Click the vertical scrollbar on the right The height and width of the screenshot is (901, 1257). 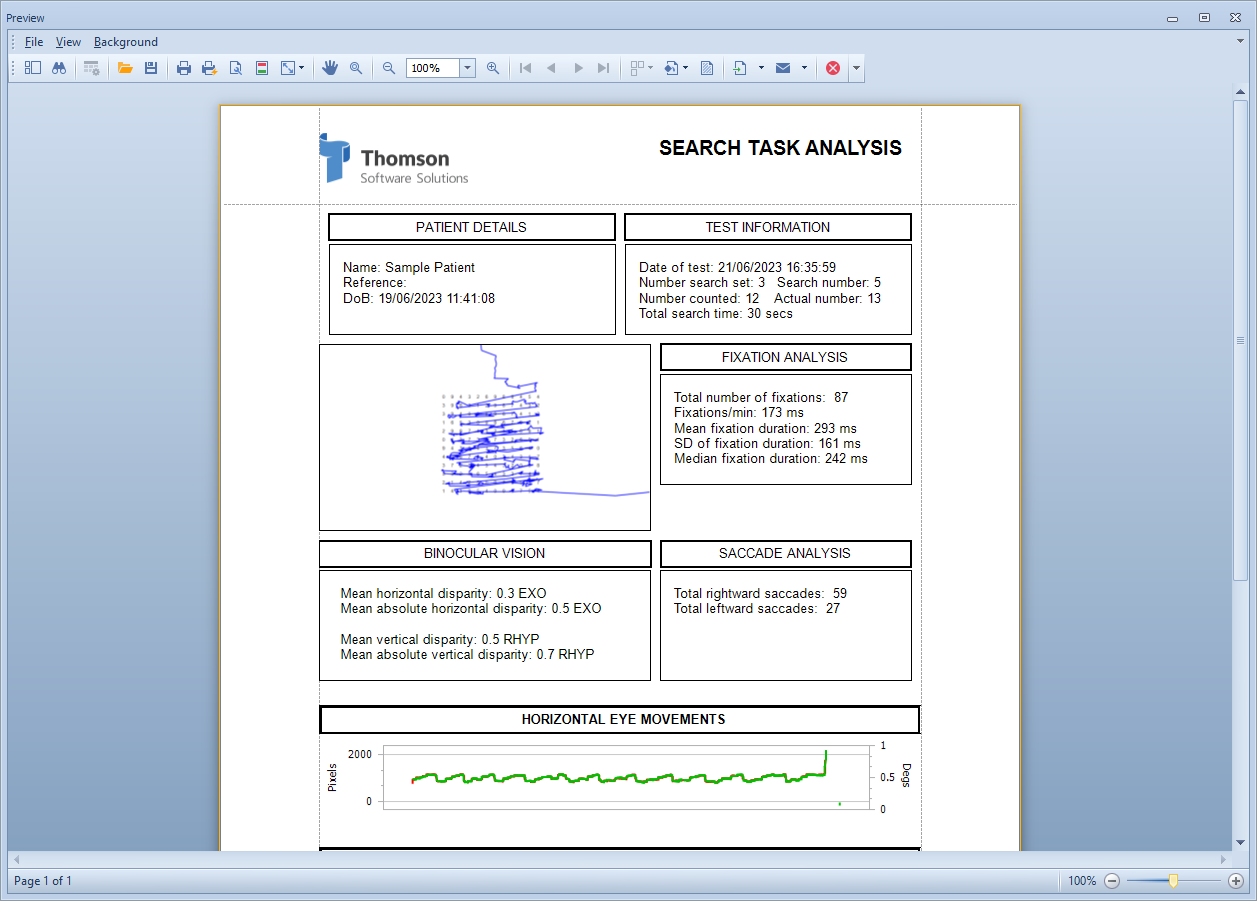tap(1241, 340)
